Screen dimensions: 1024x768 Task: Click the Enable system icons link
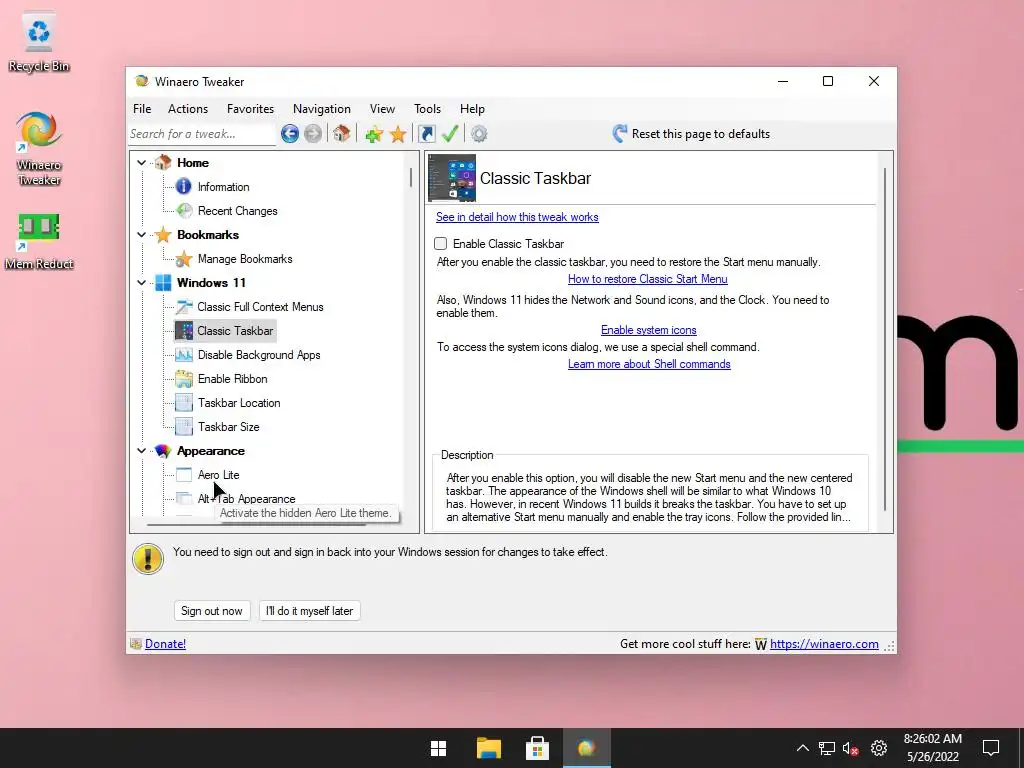click(648, 330)
